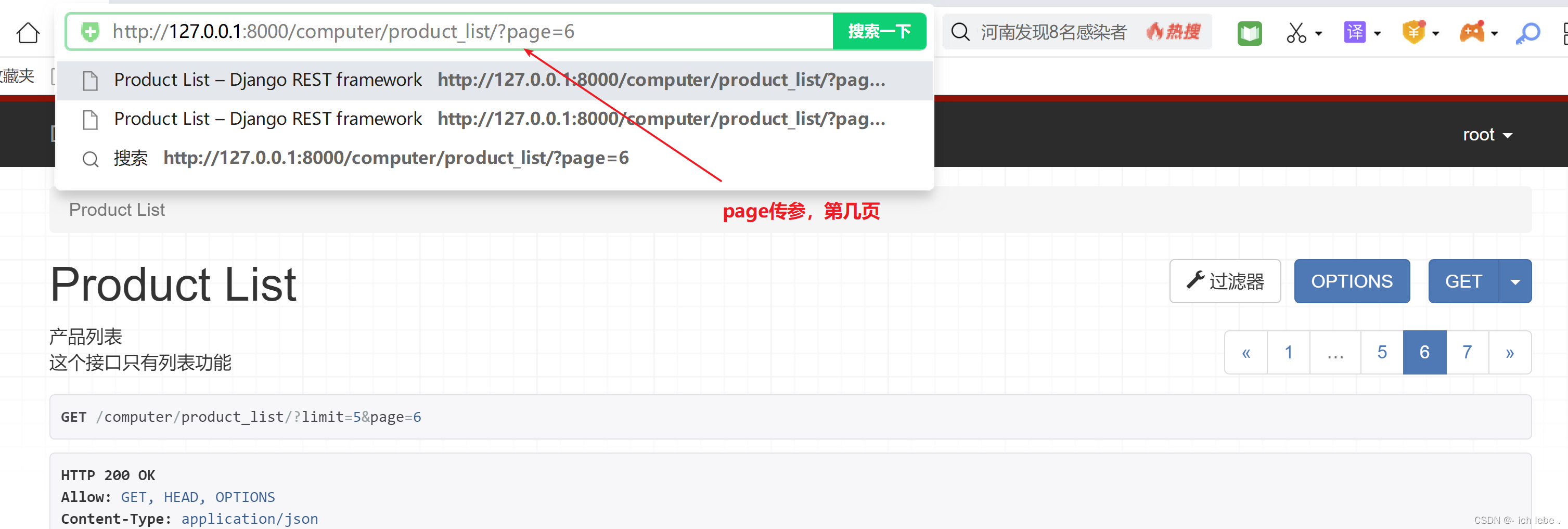Viewport: 1568px width, 529px height.
Task: Click the orange game controller icon
Action: pyautogui.click(x=1472, y=32)
